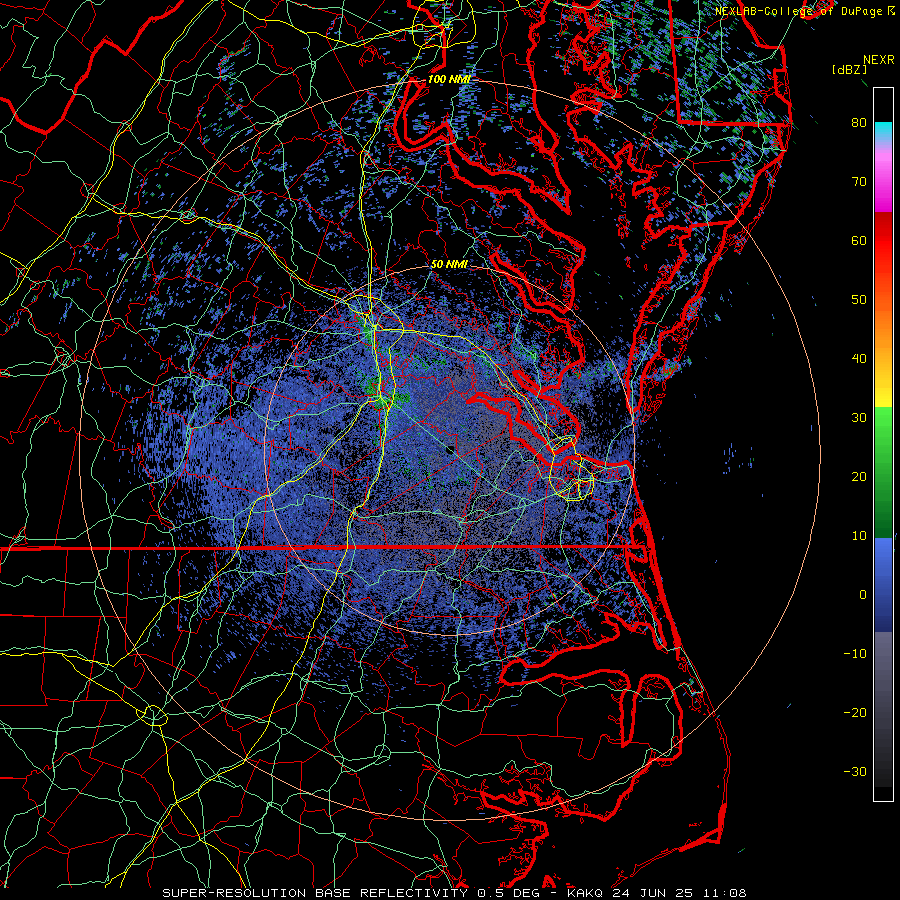
Task: Click the 50 dBZ value on scale
Action: 859,300
